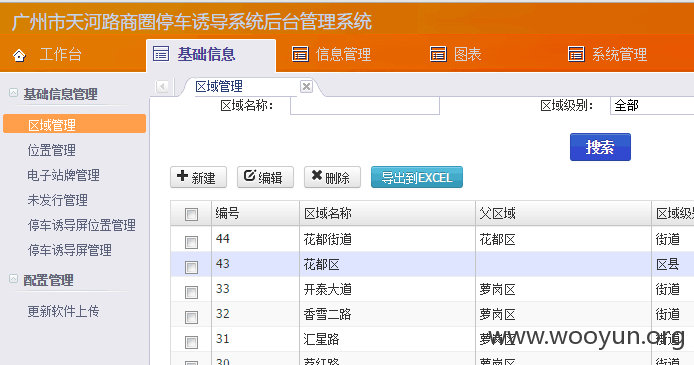Click the table icon beside 信息管理
Viewport: 694px width, 365px height.
pyautogui.click(x=300, y=54)
